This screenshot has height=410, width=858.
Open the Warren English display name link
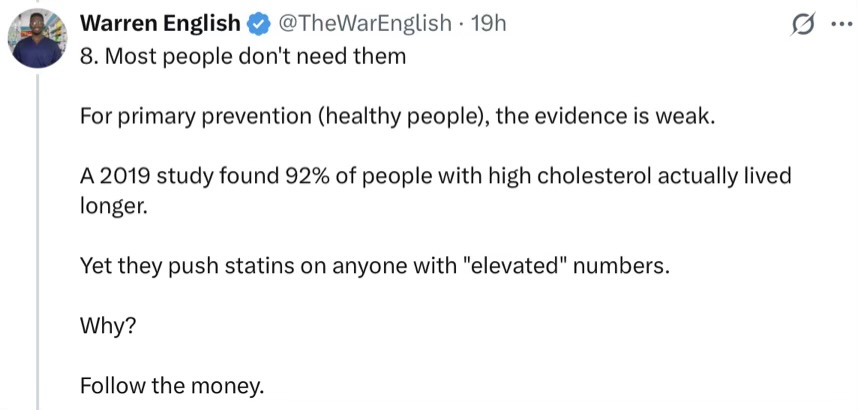tap(160, 24)
